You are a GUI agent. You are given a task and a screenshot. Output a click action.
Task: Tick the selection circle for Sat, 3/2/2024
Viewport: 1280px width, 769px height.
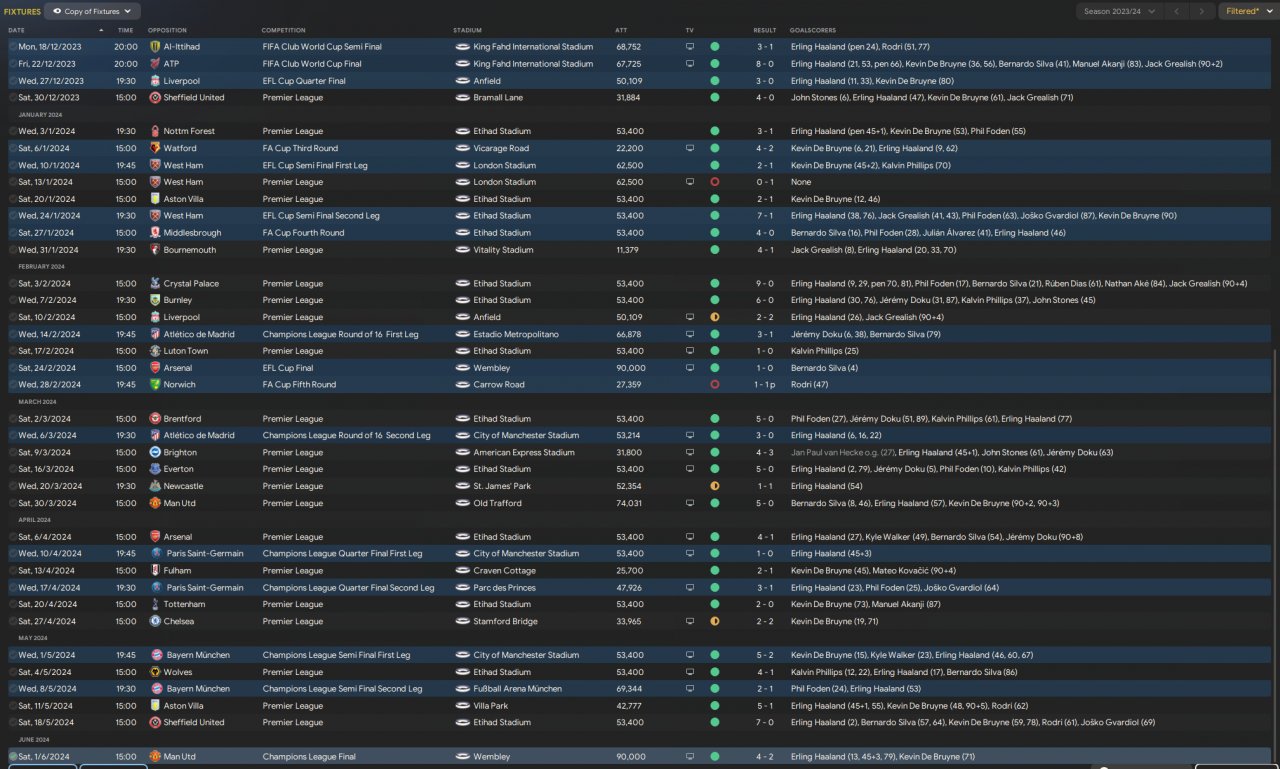pos(13,284)
